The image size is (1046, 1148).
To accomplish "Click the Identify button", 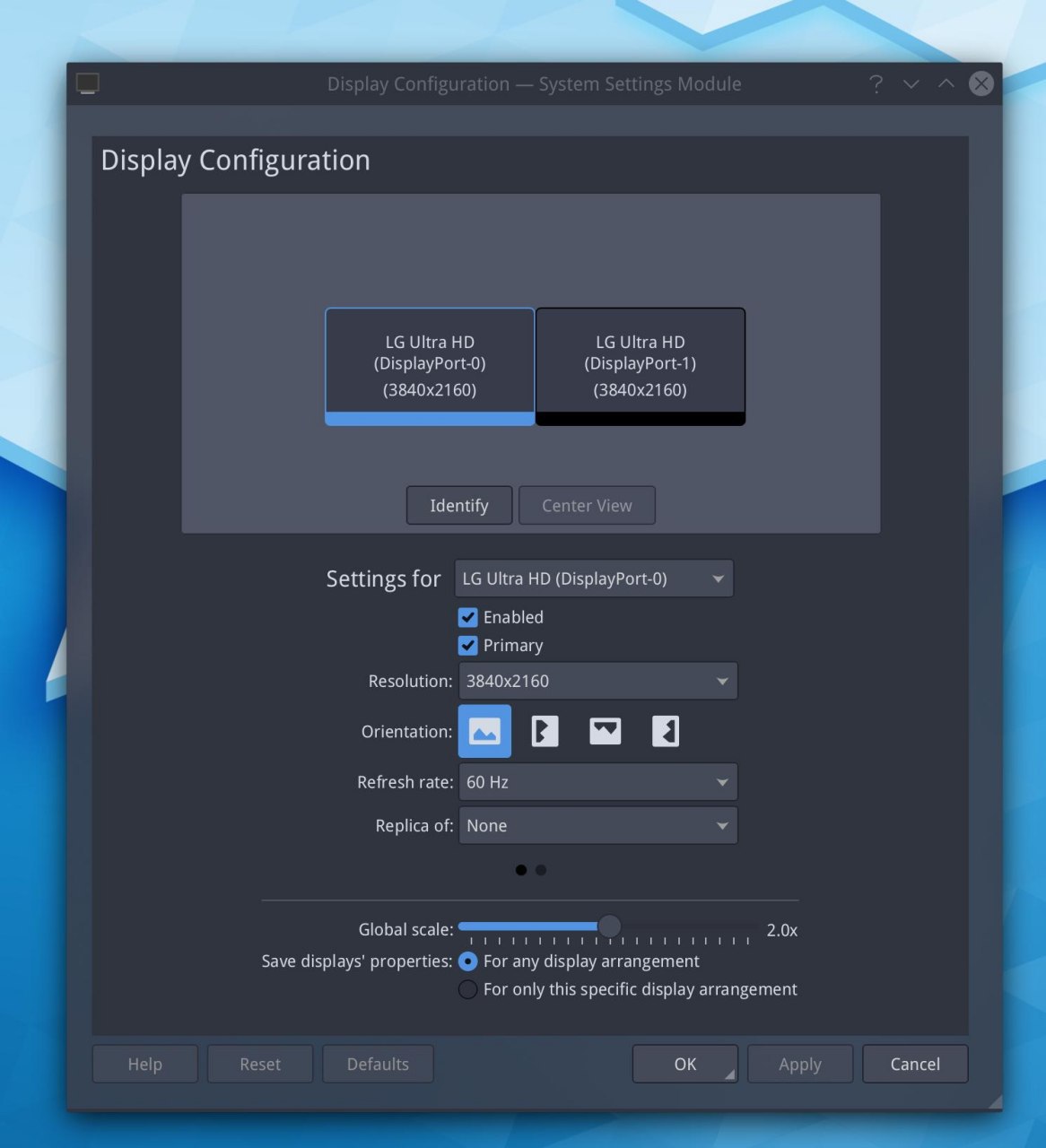I will tap(459, 506).
